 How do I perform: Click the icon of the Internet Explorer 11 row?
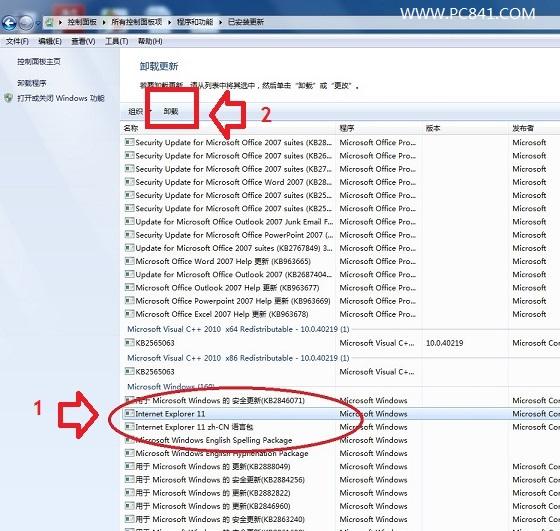(129, 414)
